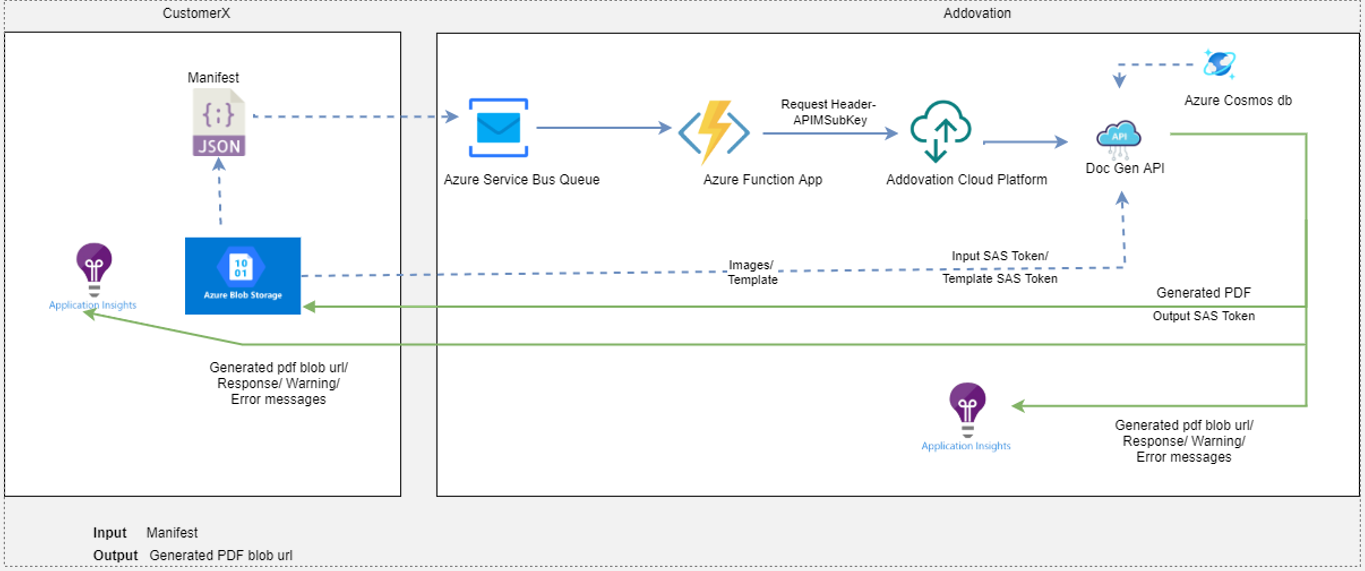The image size is (1365, 571).
Task: Click the Azure Function App lightning icon
Action: pos(714,132)
